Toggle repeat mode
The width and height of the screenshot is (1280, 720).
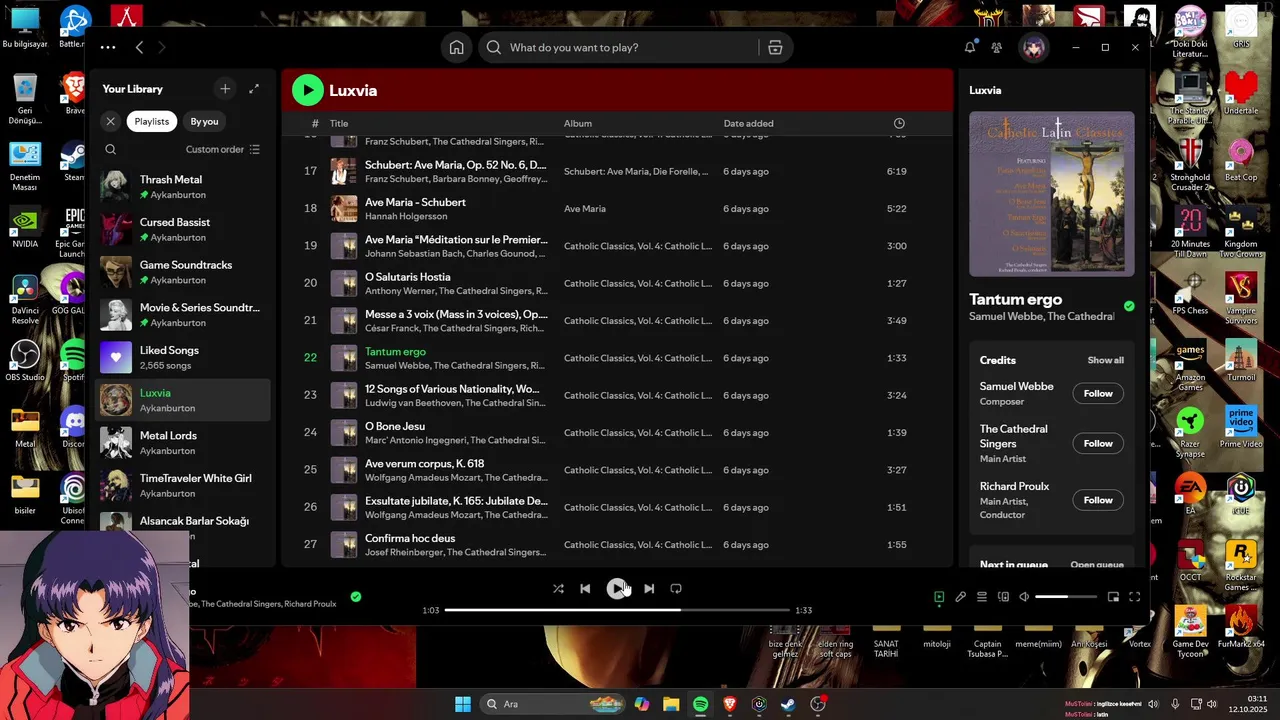pos(676,589)
